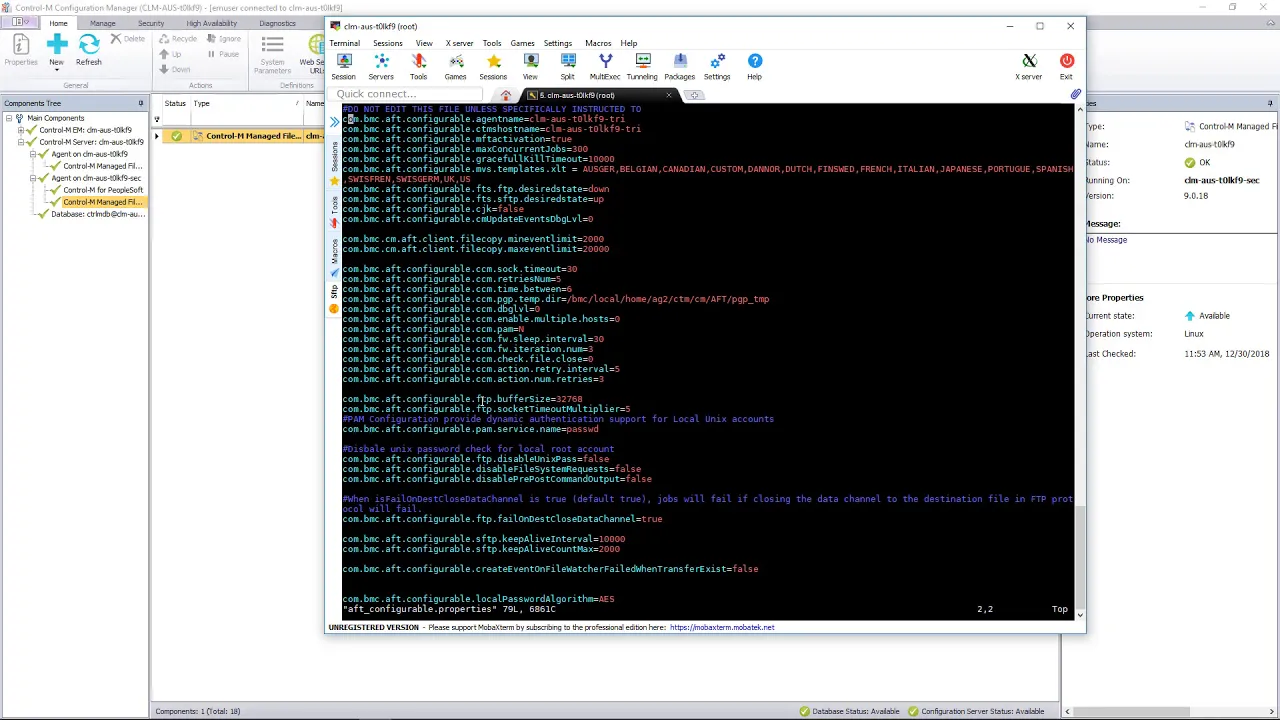Open the Macros vertical sidebar tab
Screen dimensions: 1280x720
coord(334,257)
